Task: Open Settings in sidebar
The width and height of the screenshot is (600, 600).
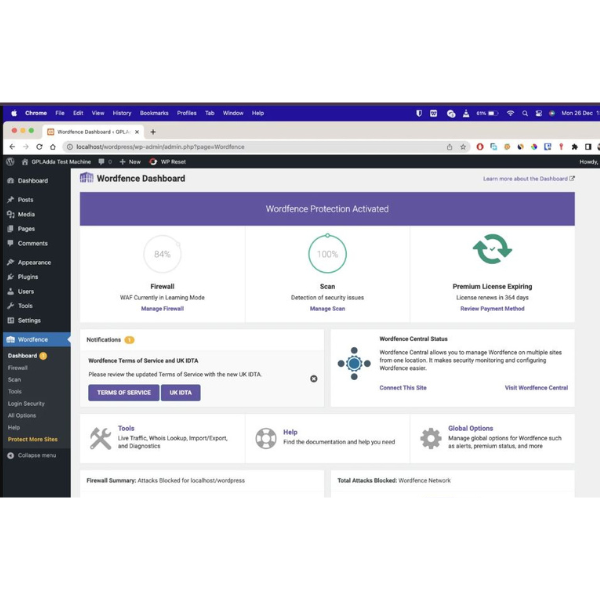Action: pyautogui.click(x=29, y=321)
